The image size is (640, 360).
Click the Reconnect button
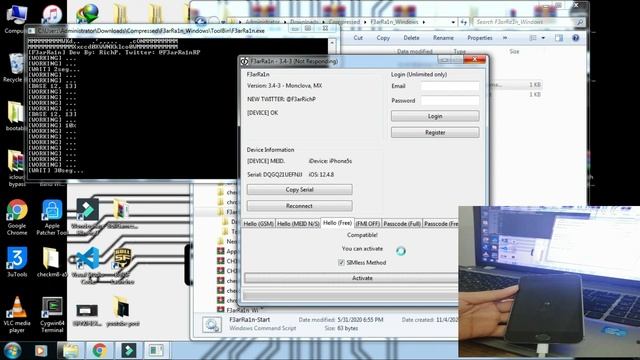[300, 206]
